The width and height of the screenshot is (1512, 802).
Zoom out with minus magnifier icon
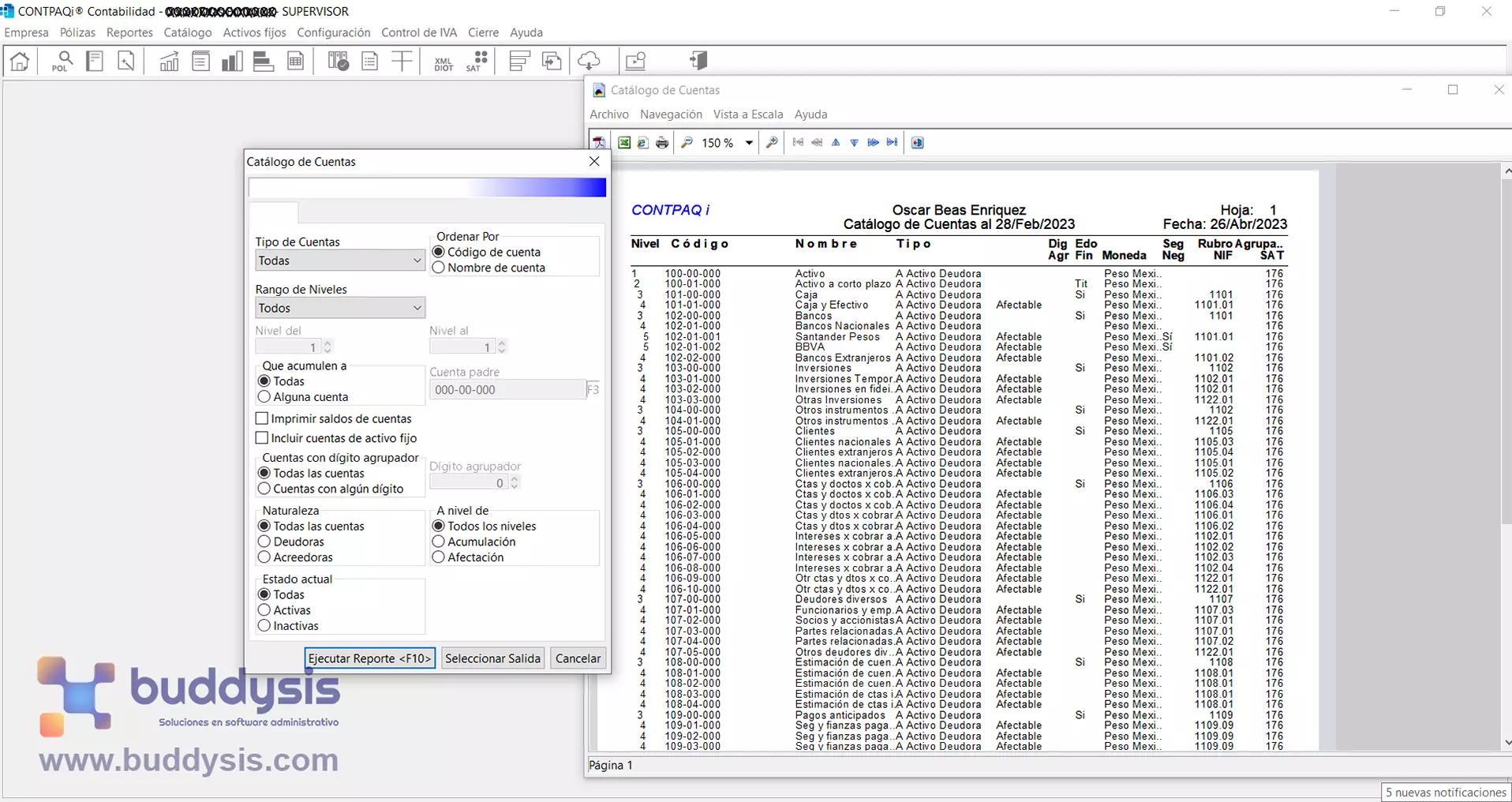[687, 143]
